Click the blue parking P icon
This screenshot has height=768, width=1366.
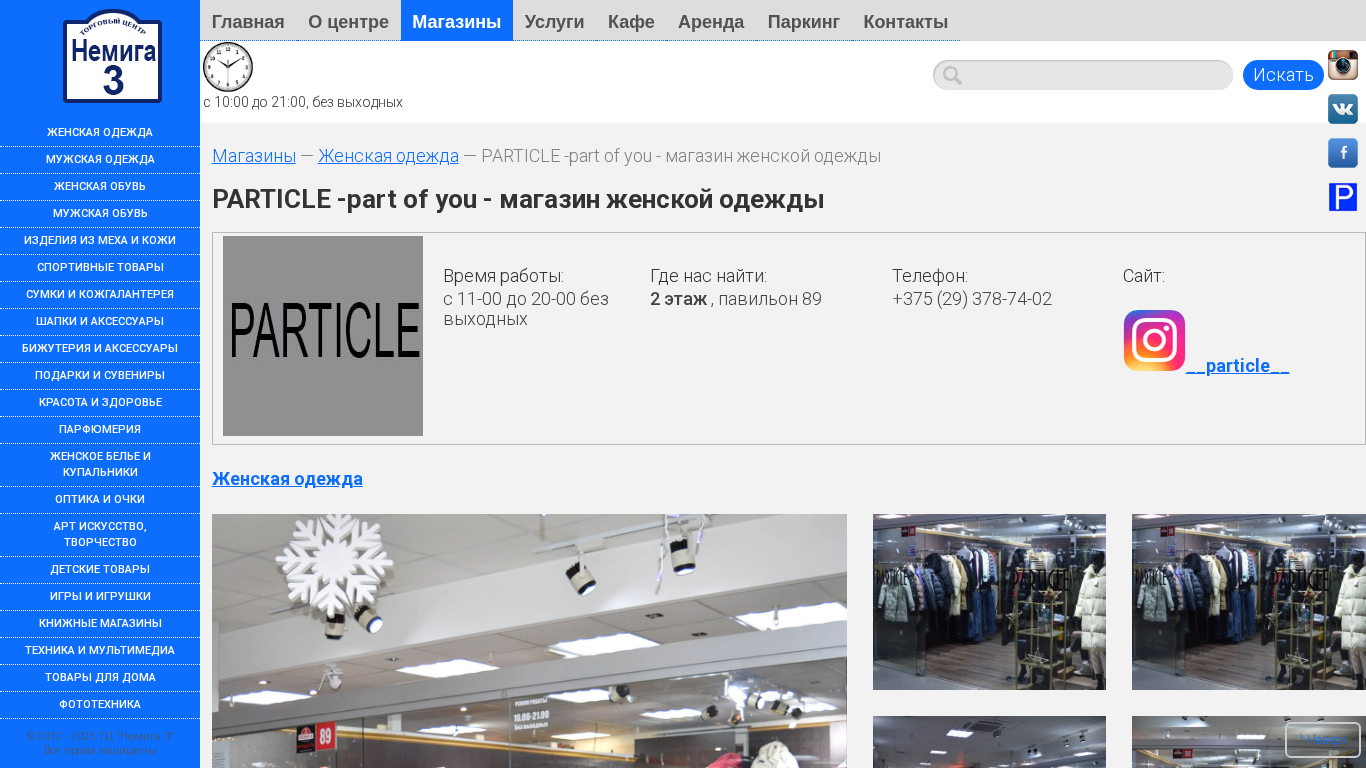pos(1343,197)
